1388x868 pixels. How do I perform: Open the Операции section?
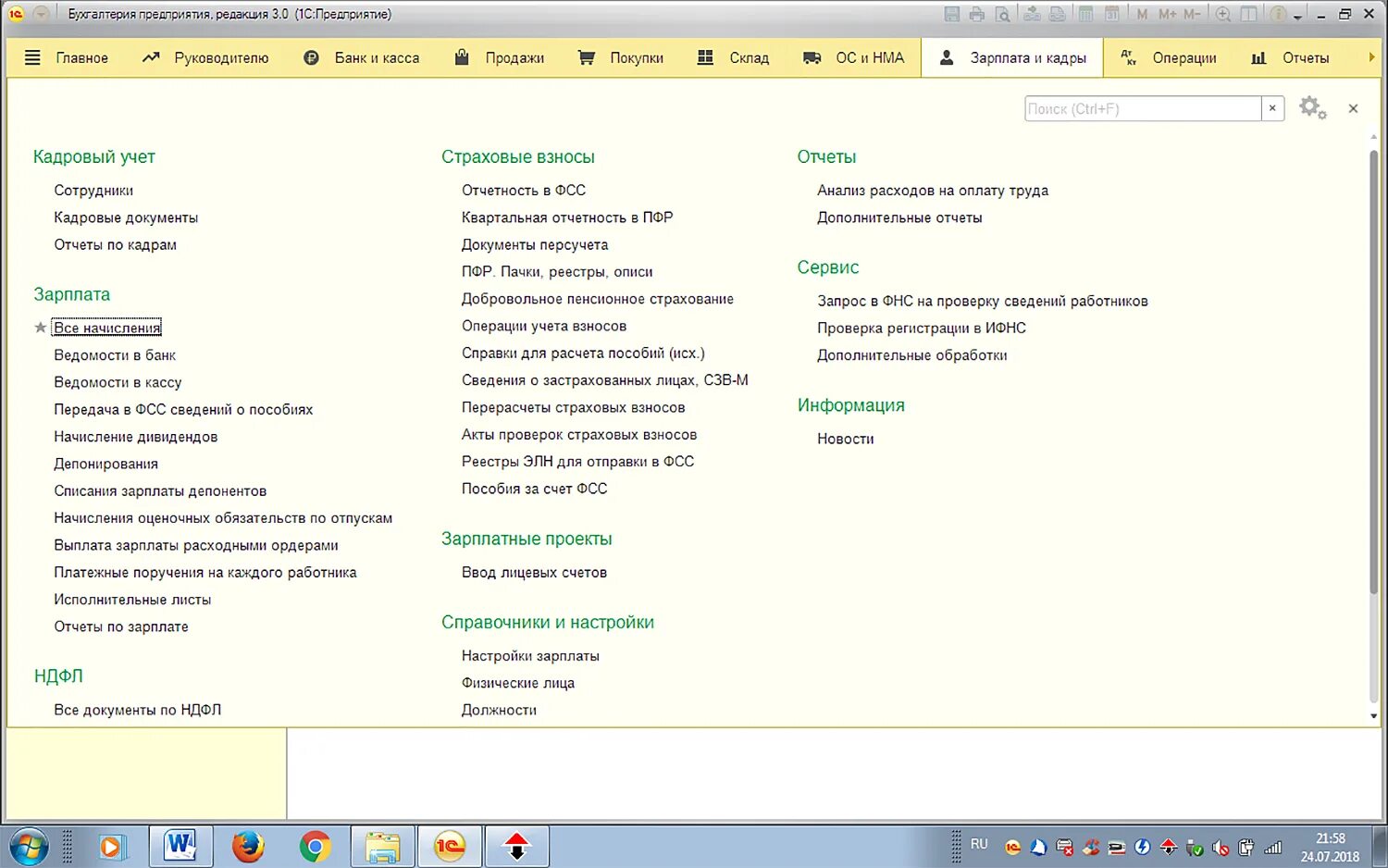pyautogui.click(x=1169, y=57)
